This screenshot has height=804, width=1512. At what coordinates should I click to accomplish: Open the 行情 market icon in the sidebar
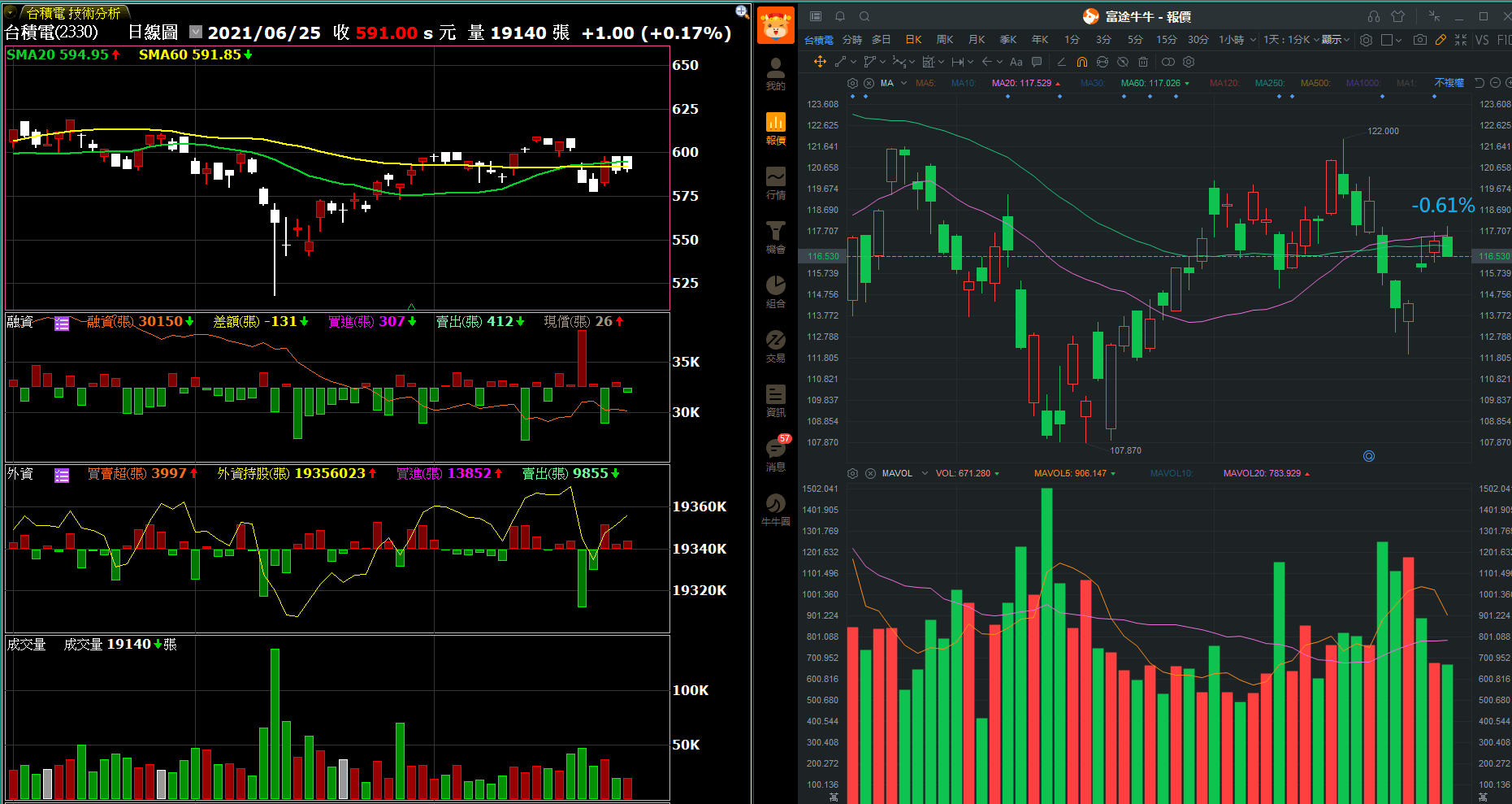pos(776,183)
